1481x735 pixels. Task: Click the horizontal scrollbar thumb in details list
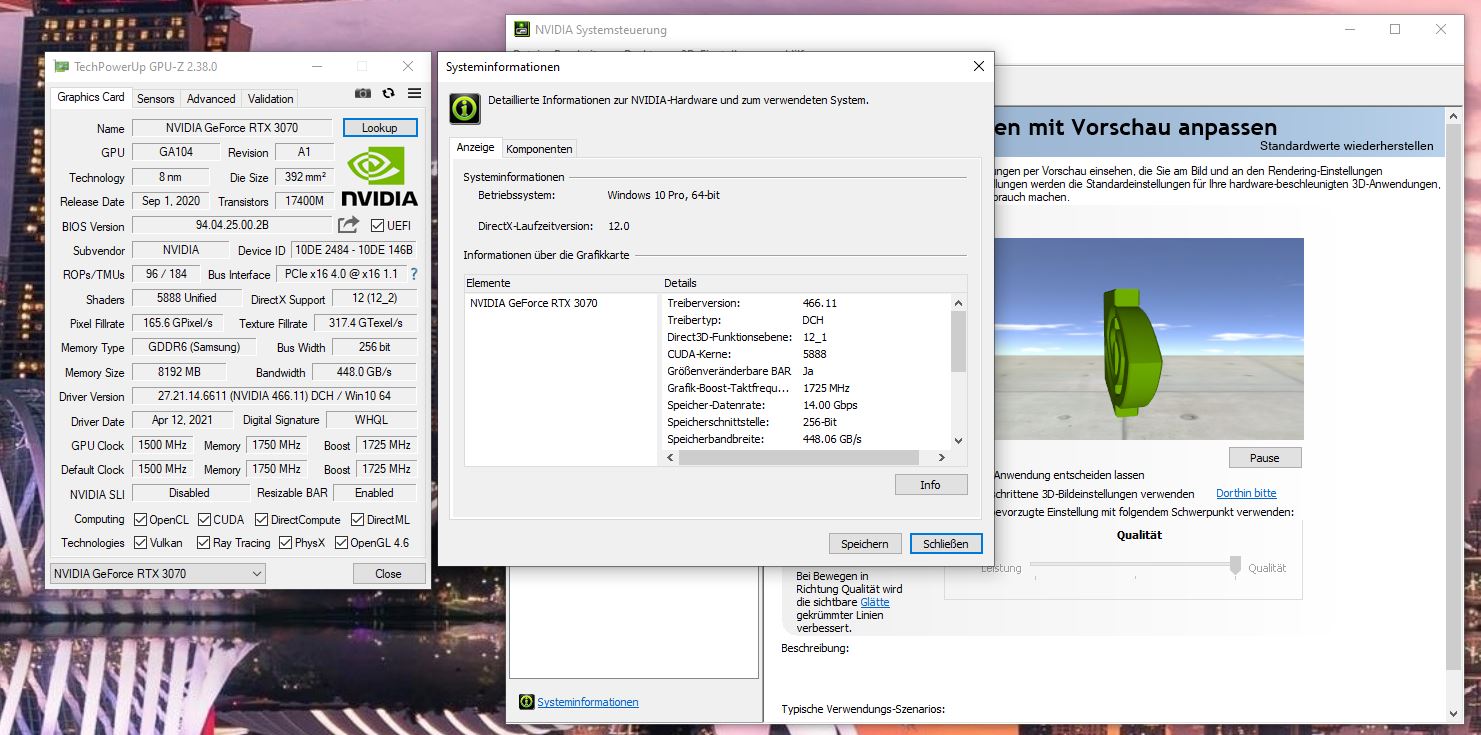[x=798, y=457]
